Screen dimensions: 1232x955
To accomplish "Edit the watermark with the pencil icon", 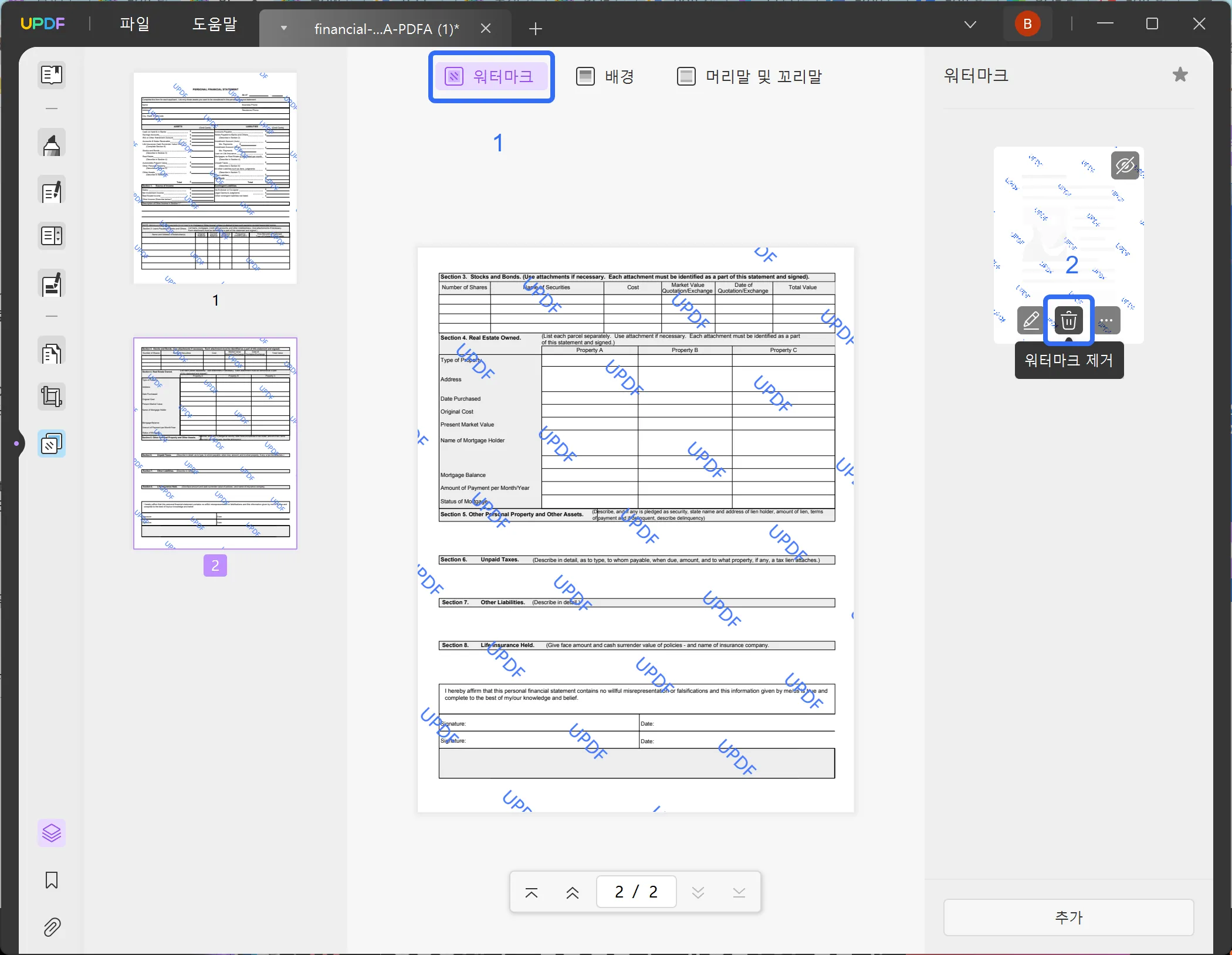I will (x=1031, y=320).
